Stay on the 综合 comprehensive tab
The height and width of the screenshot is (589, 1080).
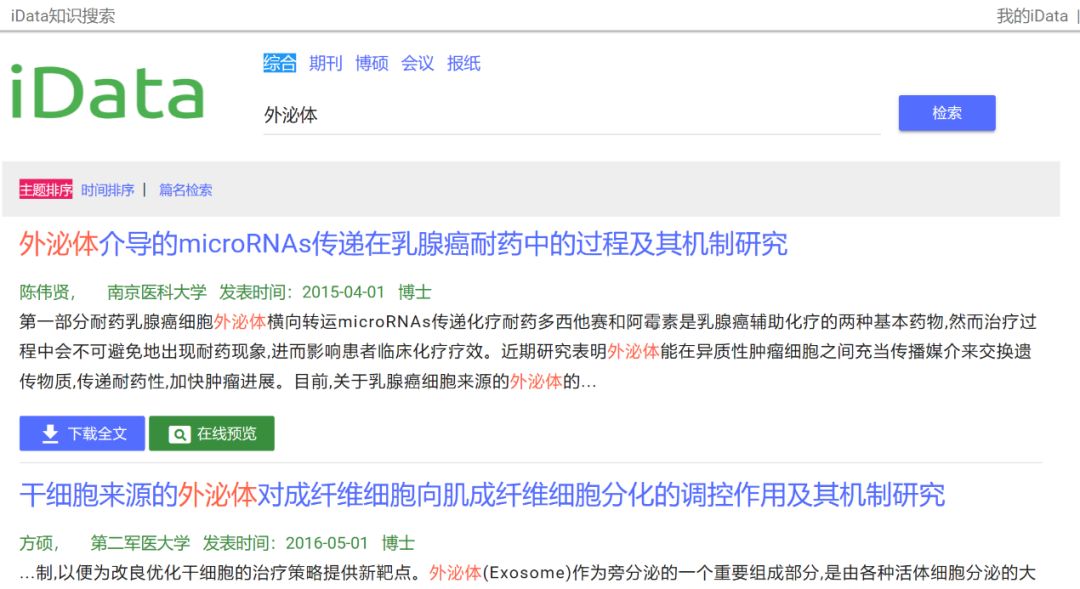click(x=279, y=63)
